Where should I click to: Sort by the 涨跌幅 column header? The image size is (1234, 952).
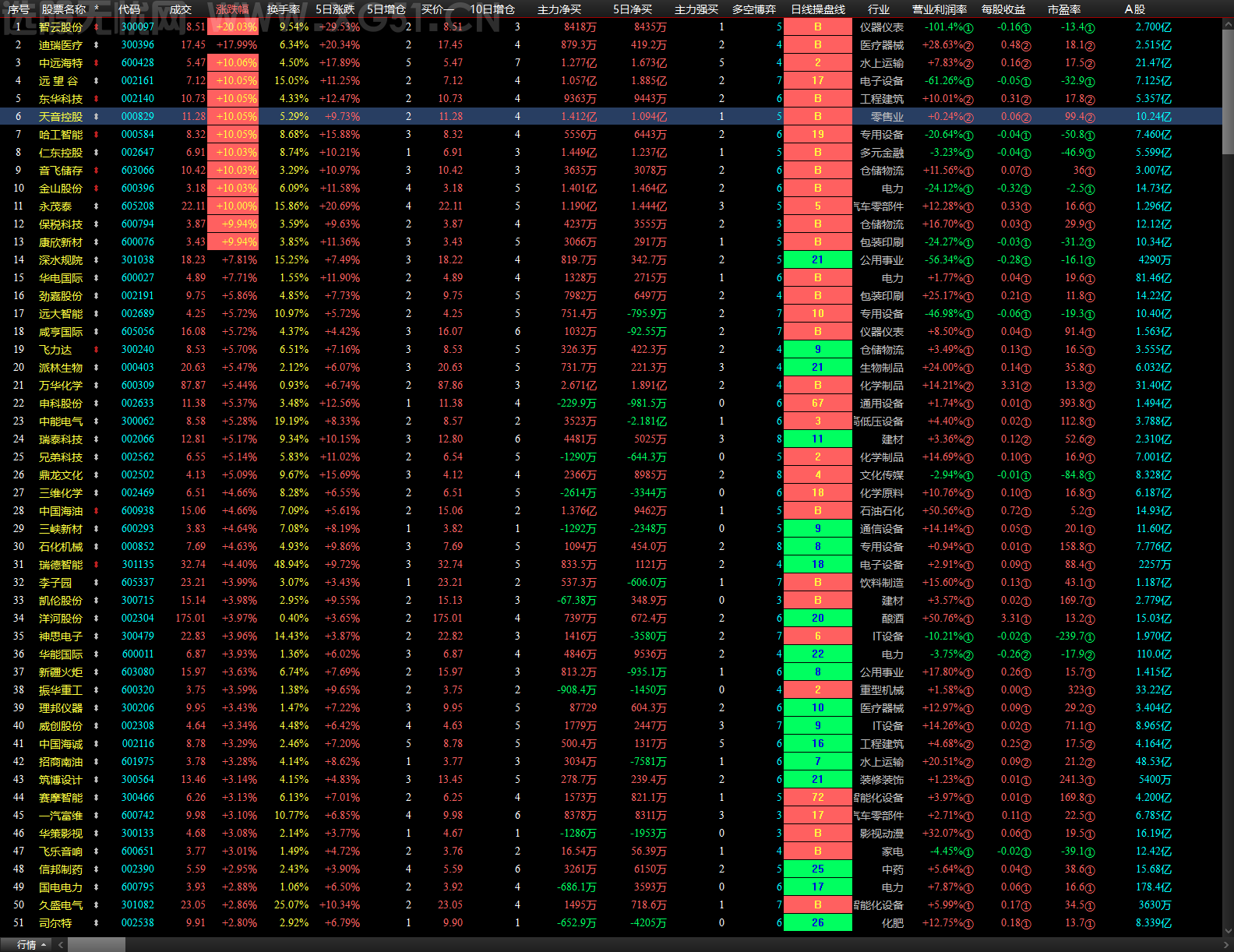click(x=232, y=9)
